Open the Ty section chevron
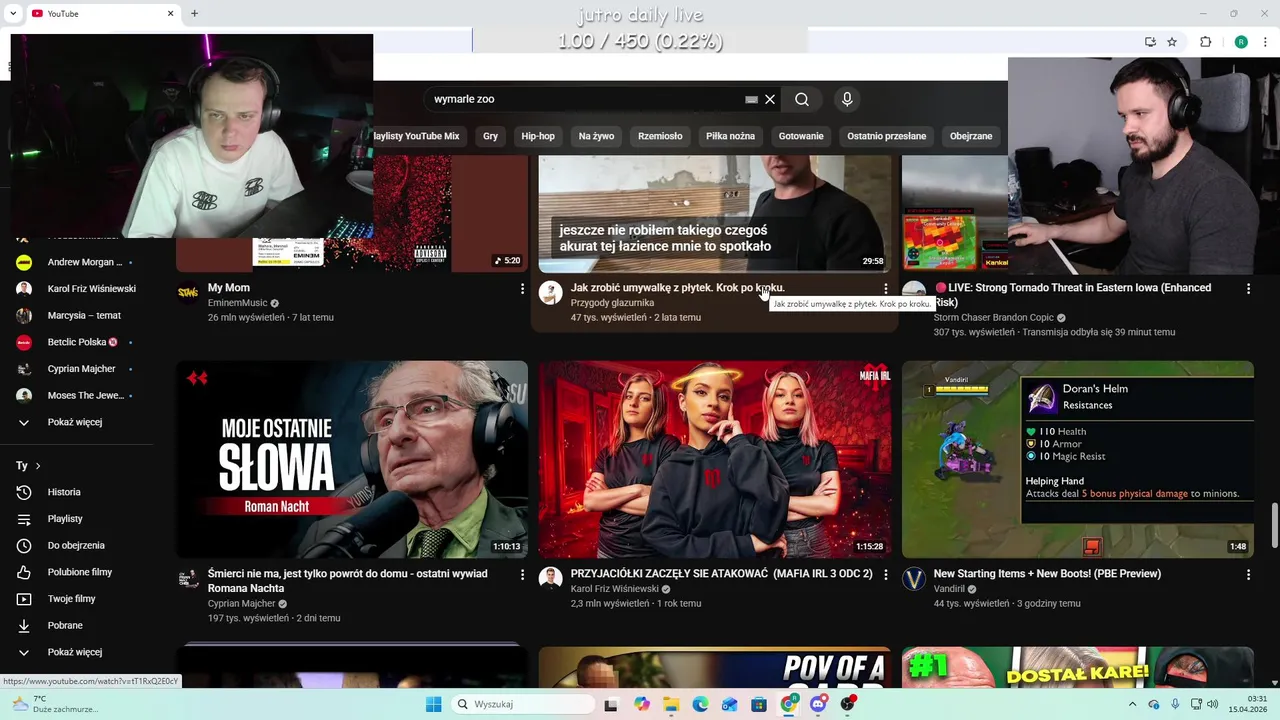This screenshot has height=720, width=1280. (x=38, y=466)
